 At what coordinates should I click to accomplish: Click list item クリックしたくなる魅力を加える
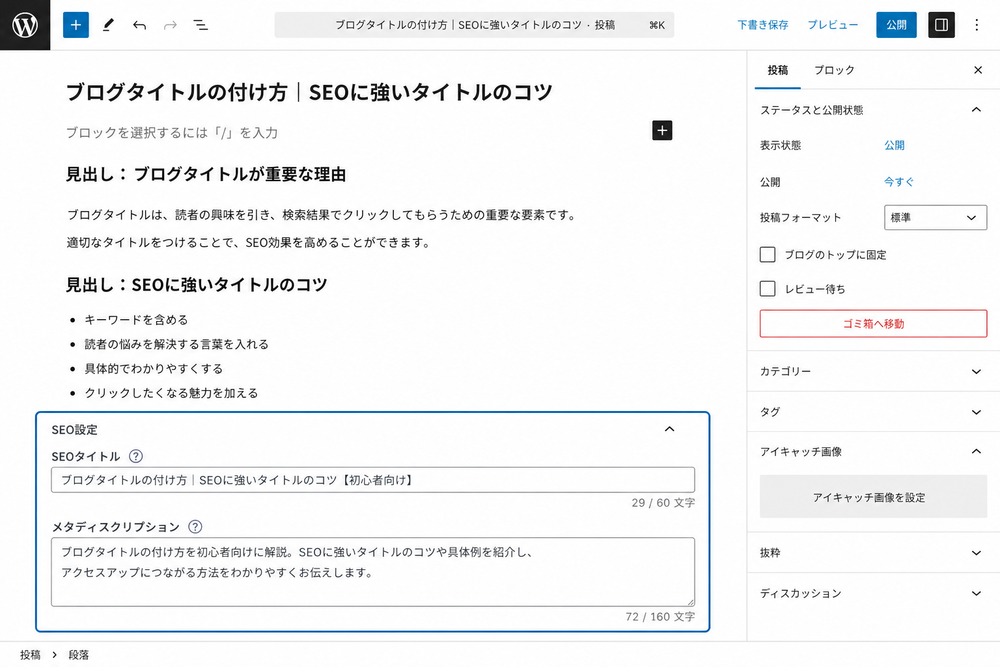(172, 393)
